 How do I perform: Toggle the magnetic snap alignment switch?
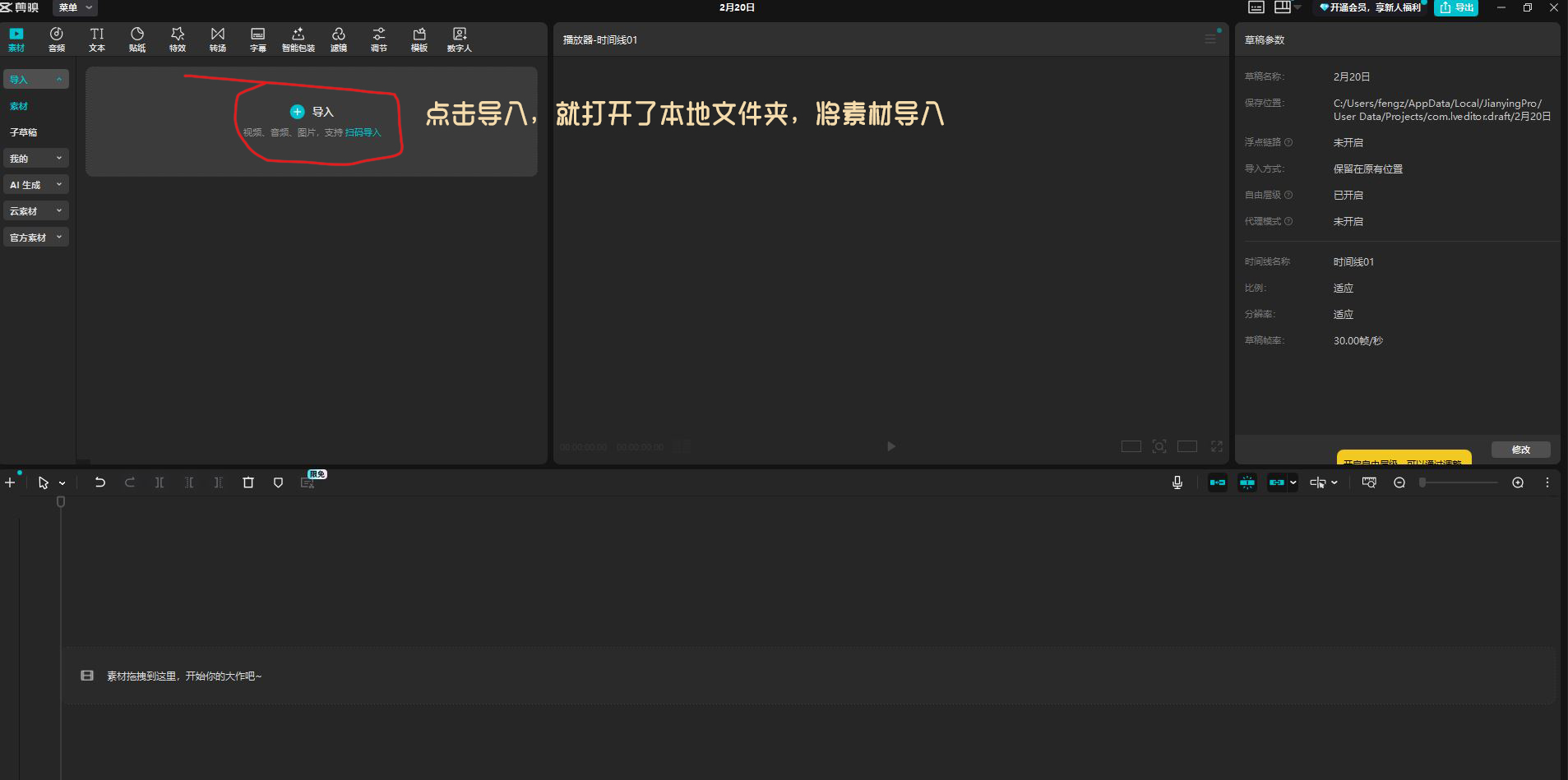pos(1247,482)
